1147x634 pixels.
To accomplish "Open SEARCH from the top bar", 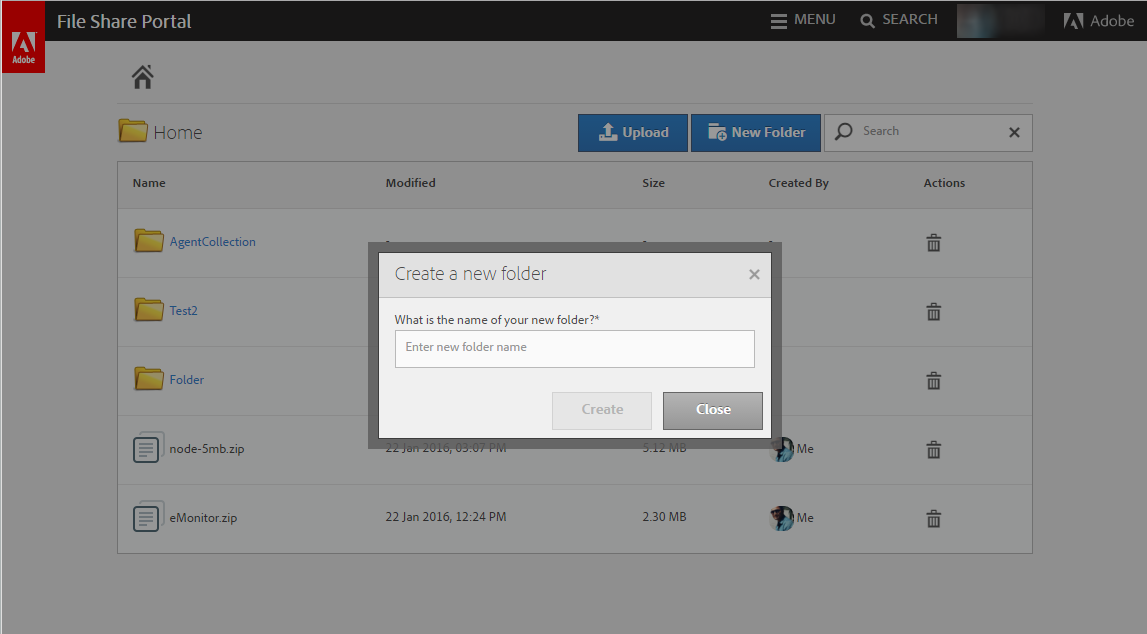I will [898, 19].
